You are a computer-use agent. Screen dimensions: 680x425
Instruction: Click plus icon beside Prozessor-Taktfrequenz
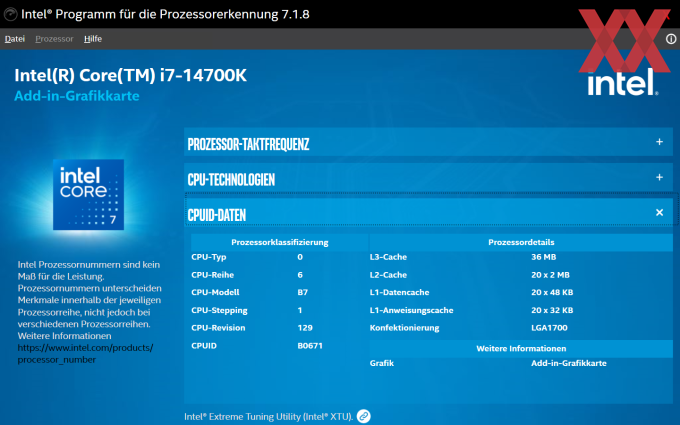659,142
